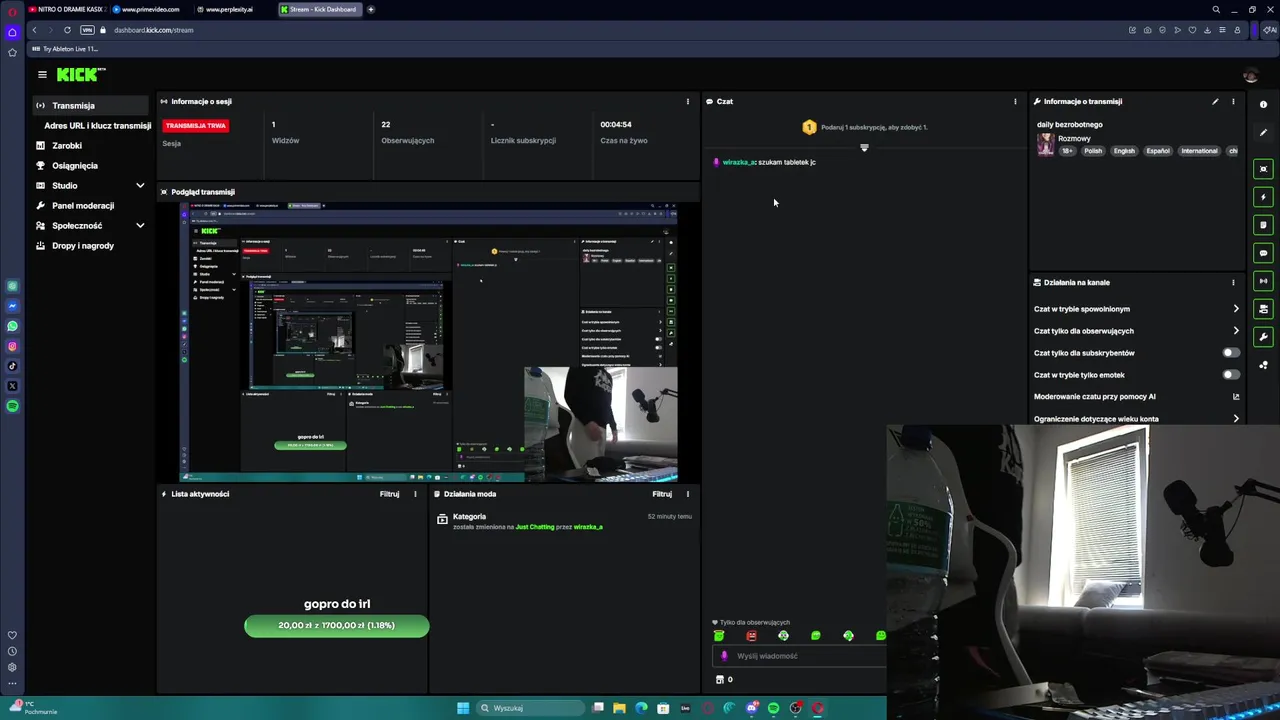This screenshot has width=1280, height=720.
Task: Click the chat shop icon with count 0
Action: coord(720,680)
